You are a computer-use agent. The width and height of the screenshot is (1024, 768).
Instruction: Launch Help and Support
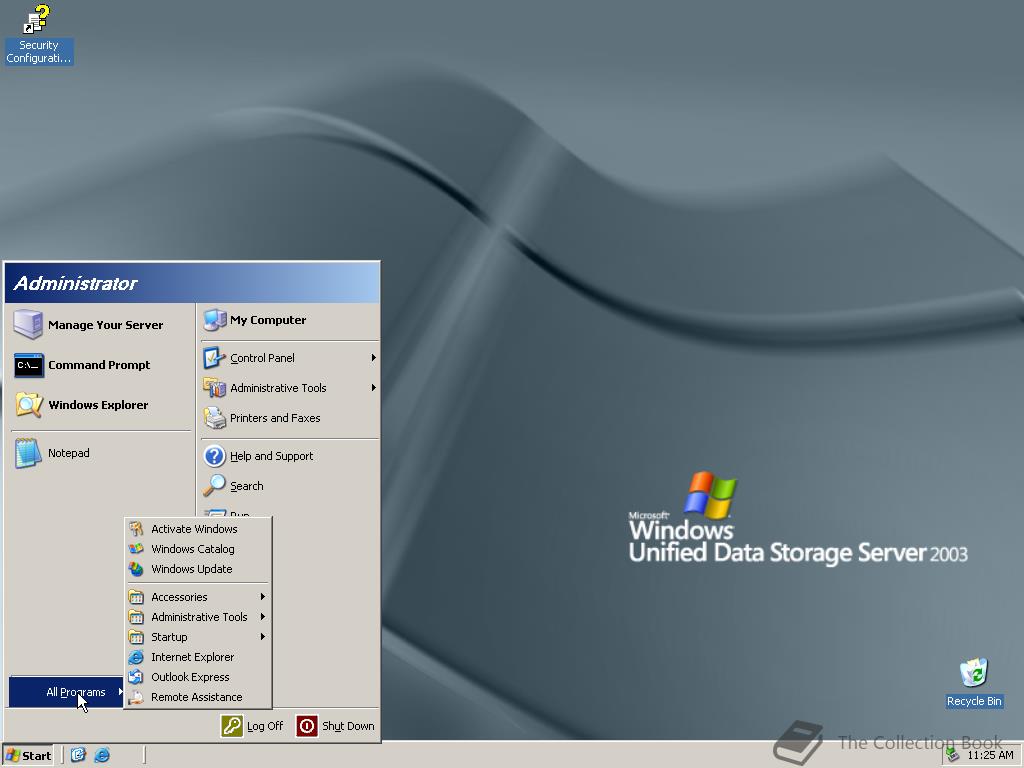tap(271, 456)
